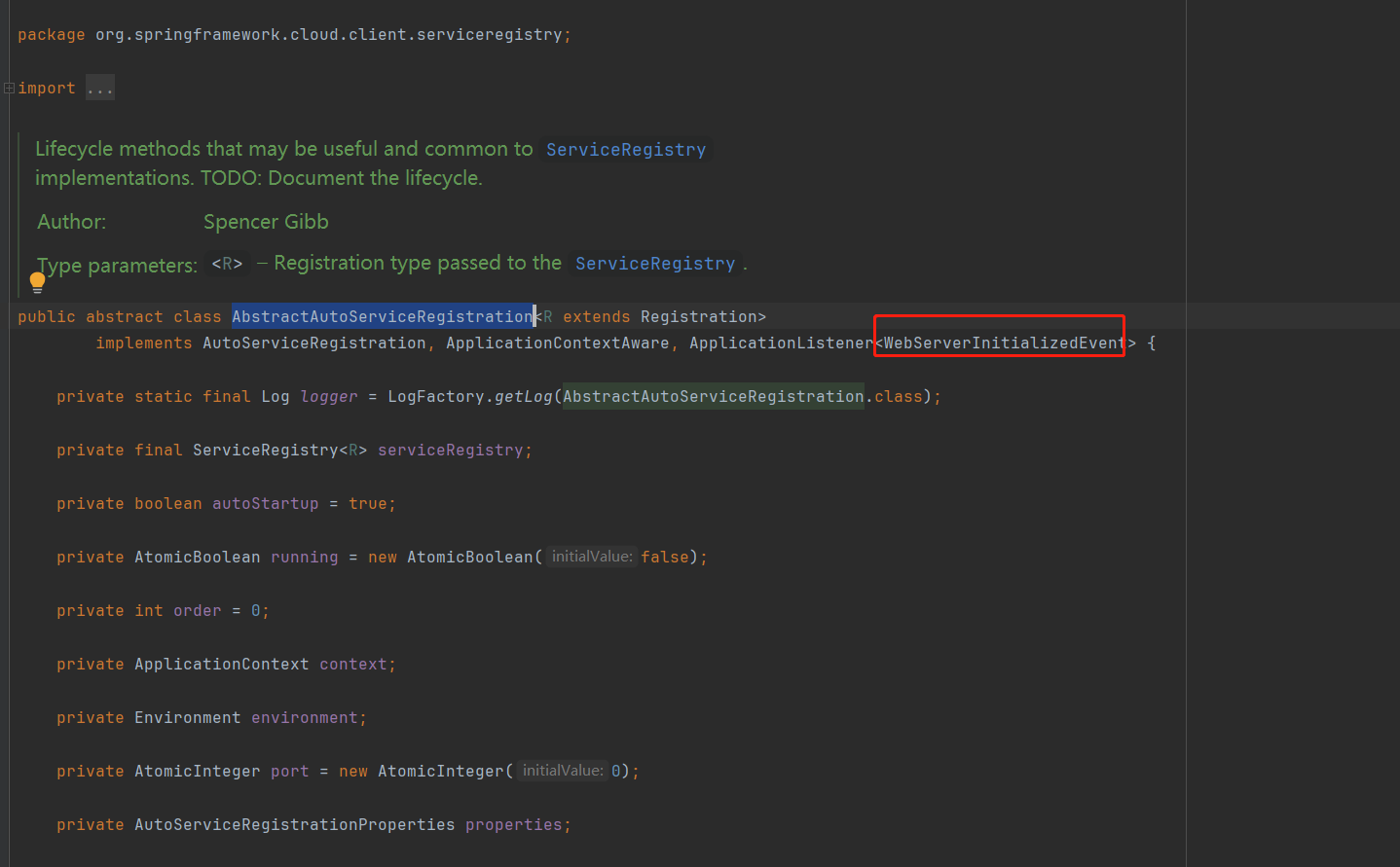Click the getLog method call
1400x867 pixels.
tap(523, 397)
